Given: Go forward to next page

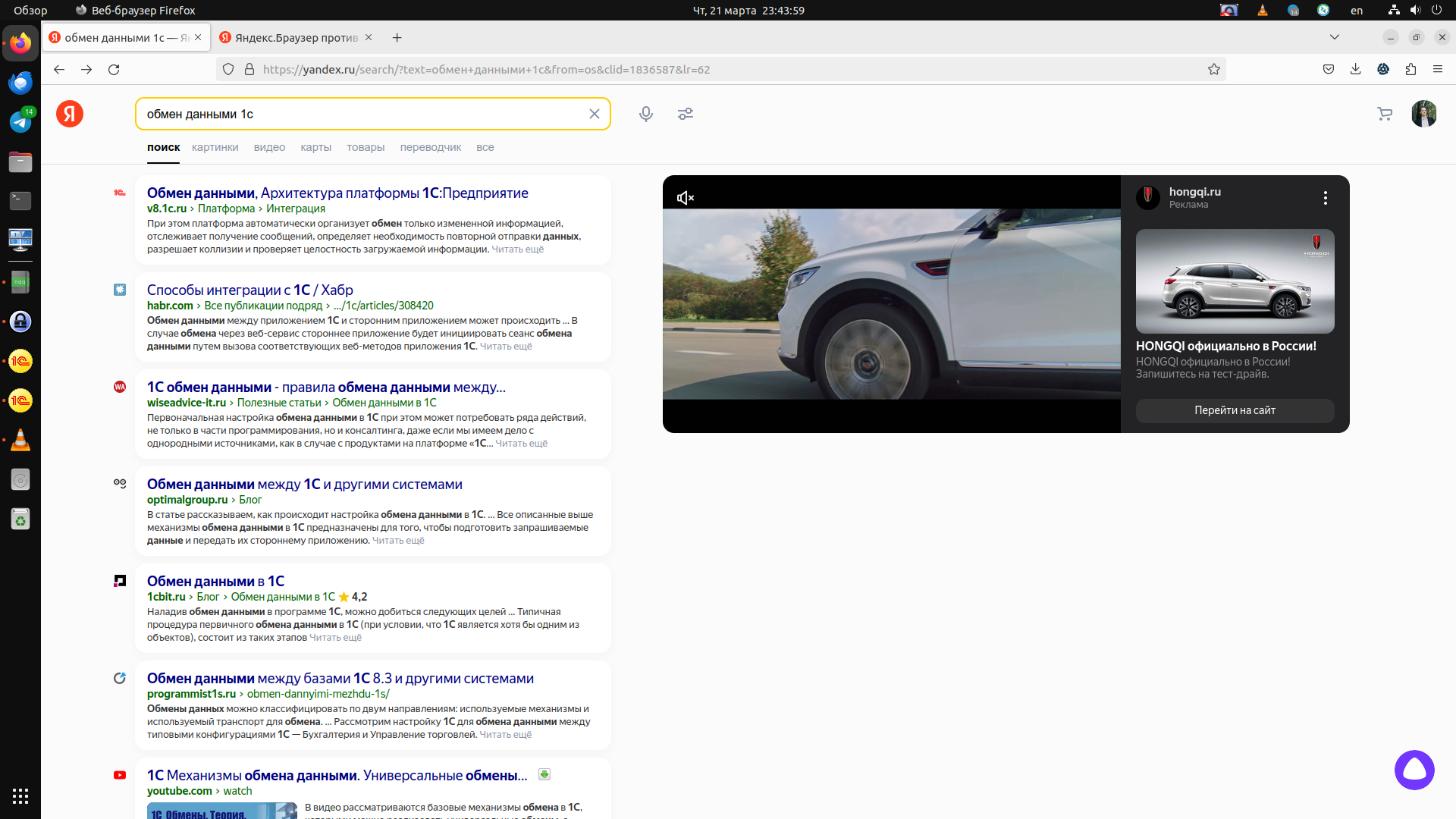Looking at the screenshot, I should [86, 69].
